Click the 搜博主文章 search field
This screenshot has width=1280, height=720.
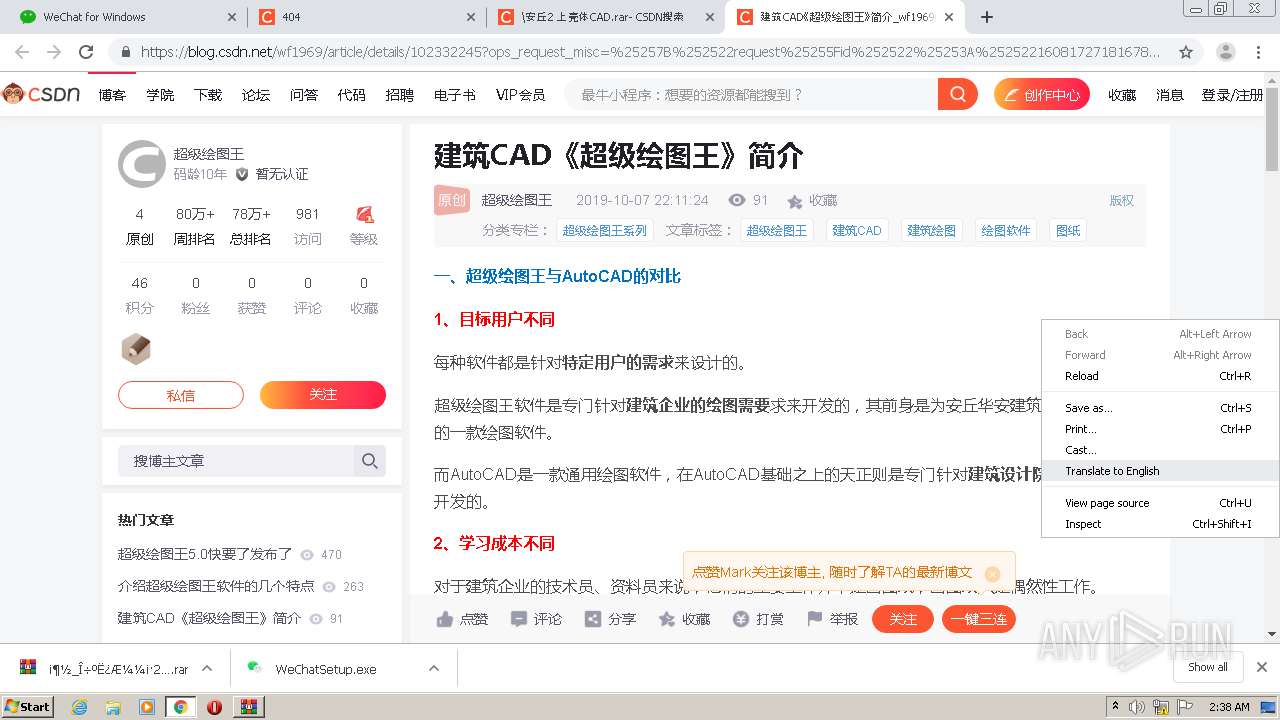point(236,461)
